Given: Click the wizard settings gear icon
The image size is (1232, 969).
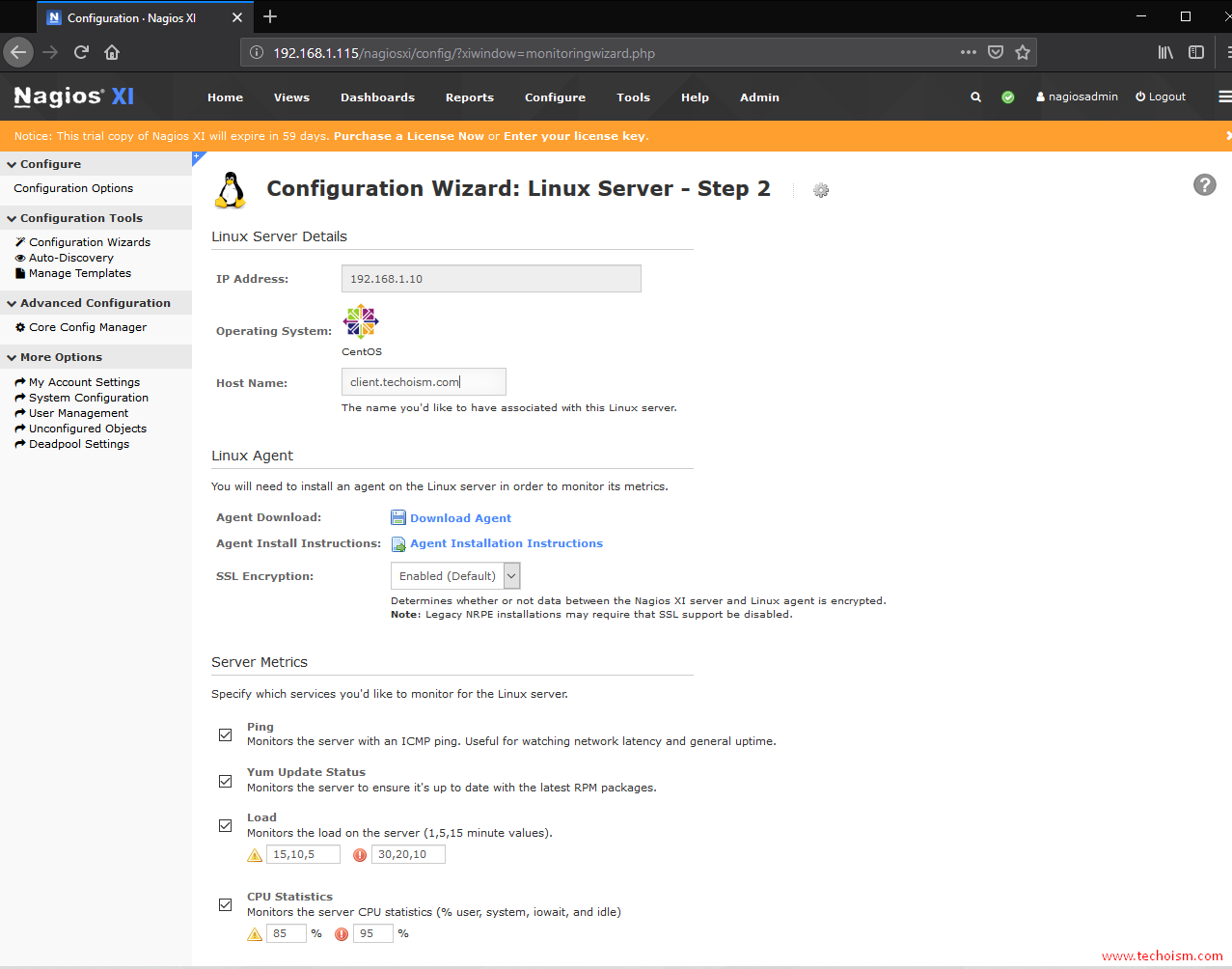Looking at the screenshot, I should click(x=821, y=190).
